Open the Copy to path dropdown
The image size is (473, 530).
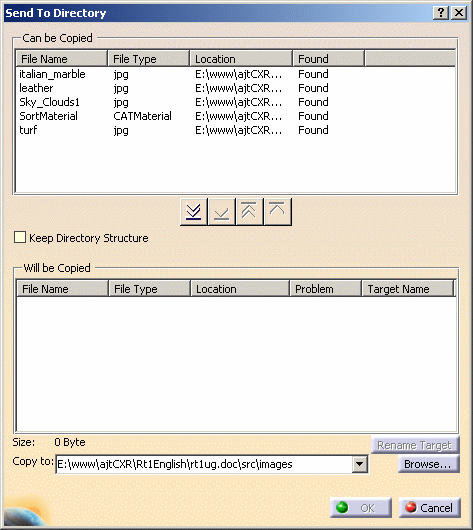pos(359,464)
